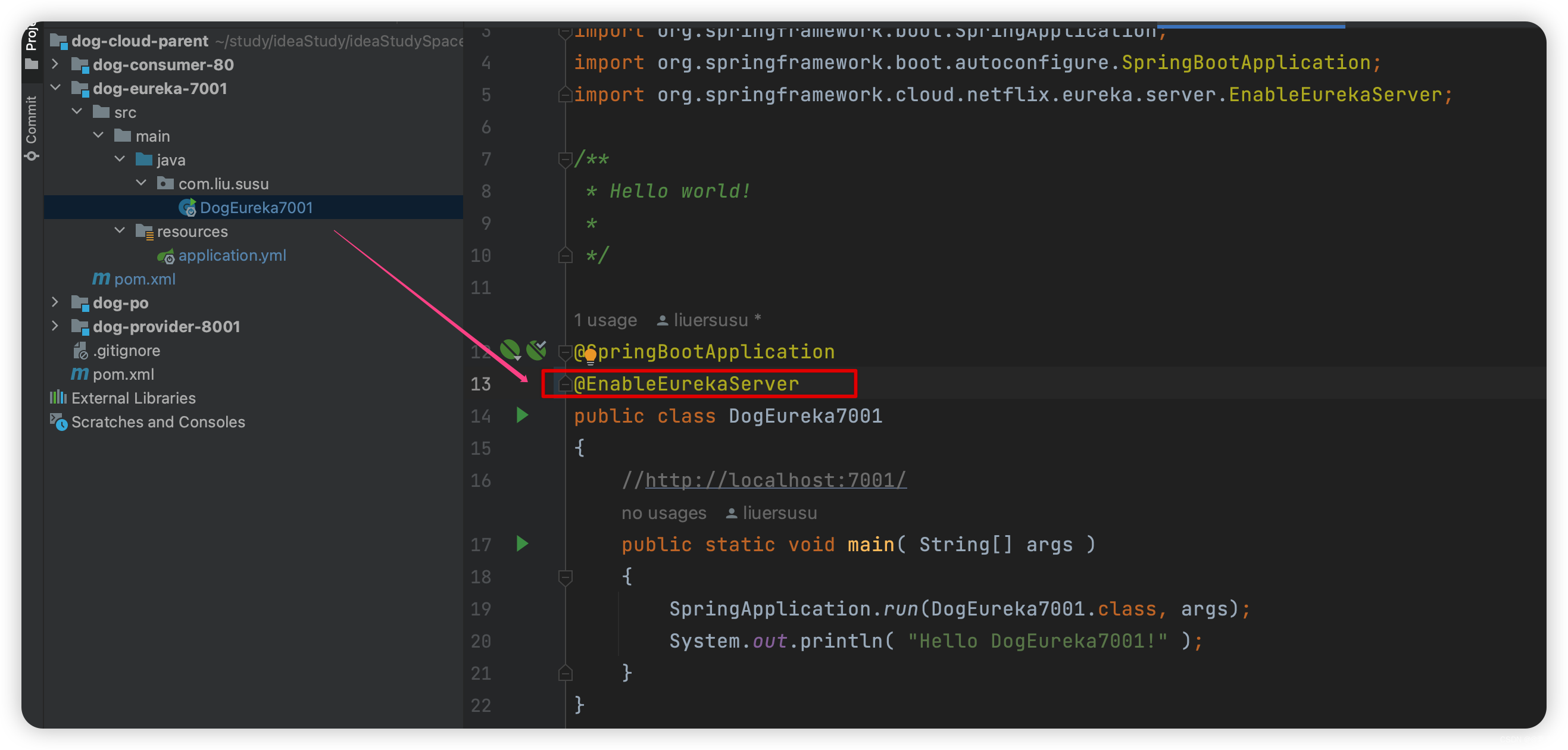Click the Maven icon of dog-eureka pom.xml

pos(101,279)
